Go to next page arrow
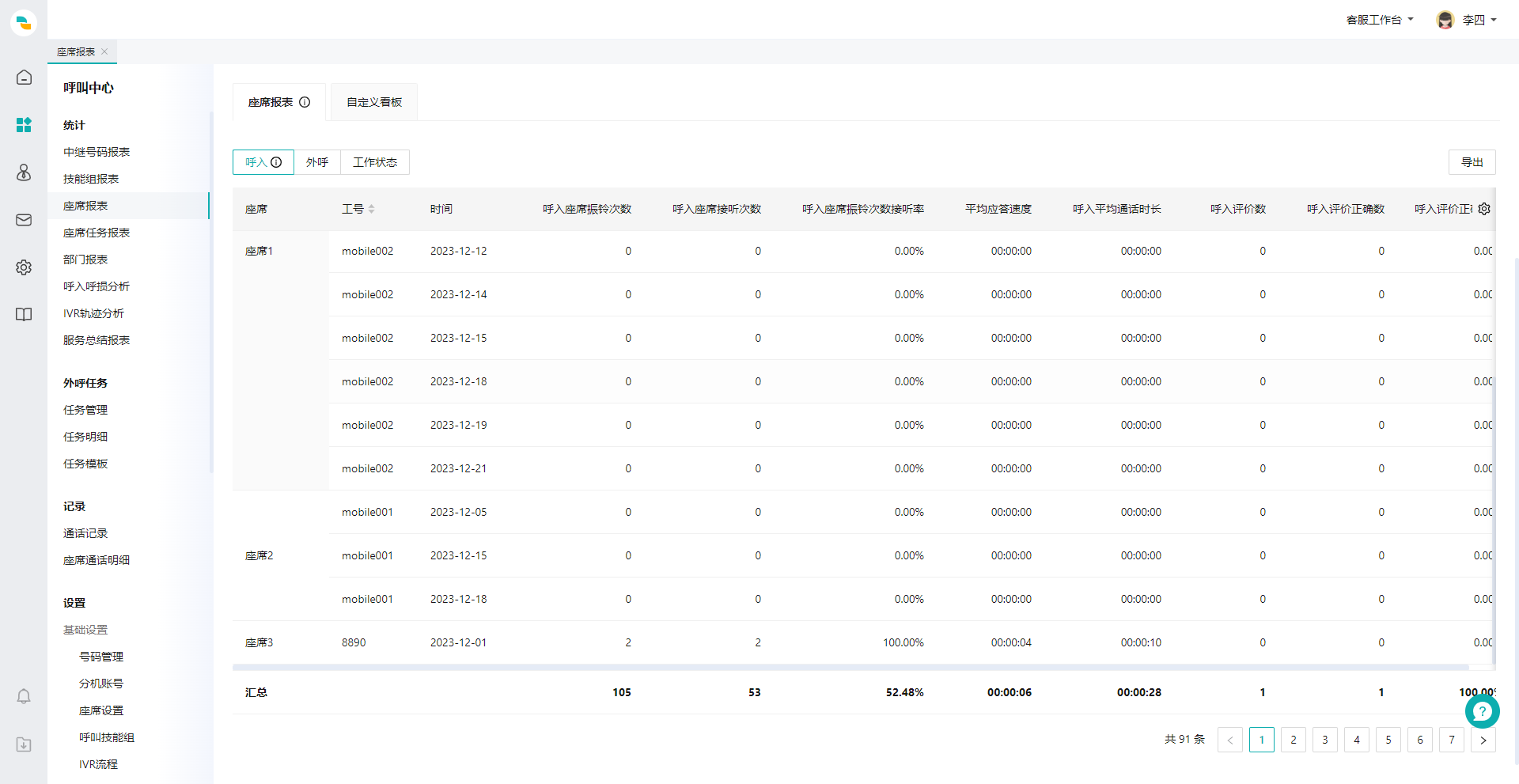Screen dimensions: 1519x784 tap(1483, 740)
